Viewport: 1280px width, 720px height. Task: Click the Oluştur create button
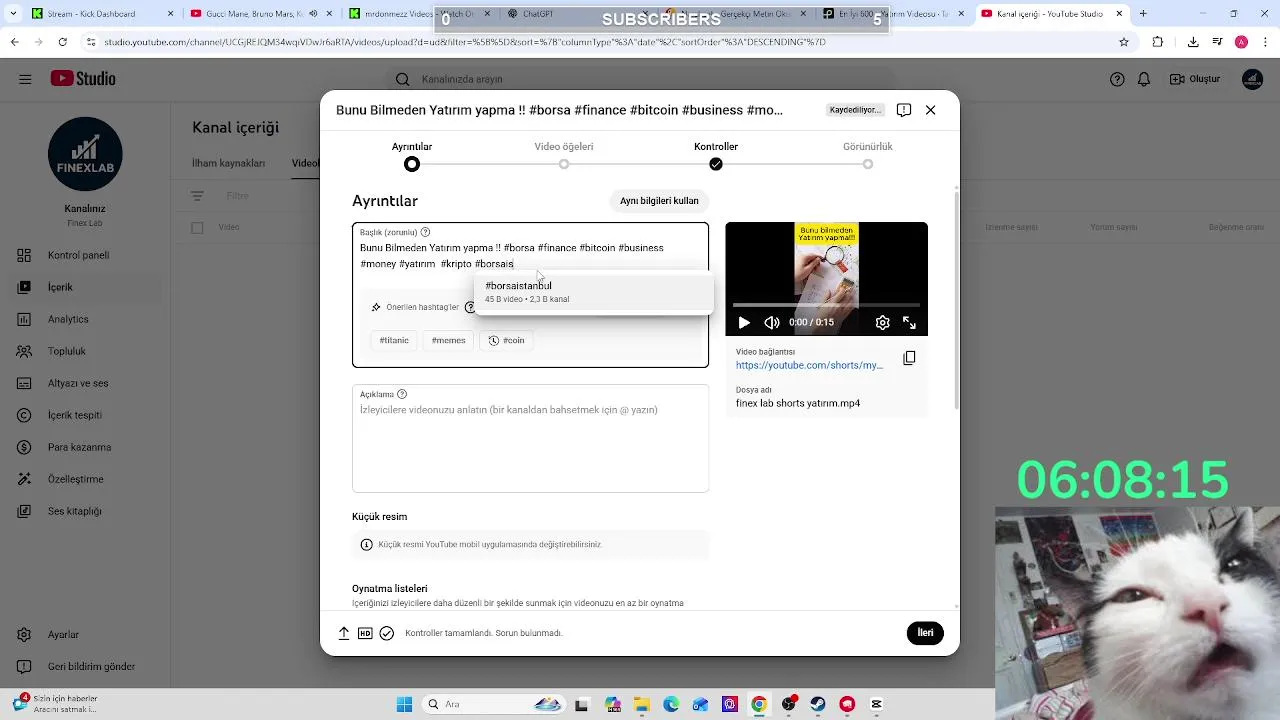click(x=1196, y=79)
